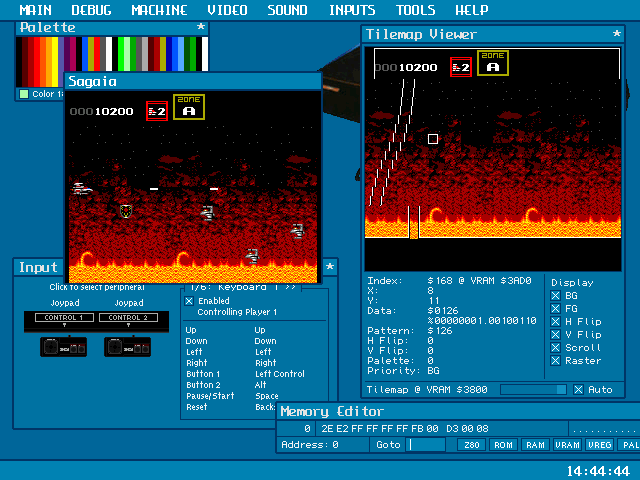640x480 pixels.
Task: Open the MAIN menu
Action: 36,10
